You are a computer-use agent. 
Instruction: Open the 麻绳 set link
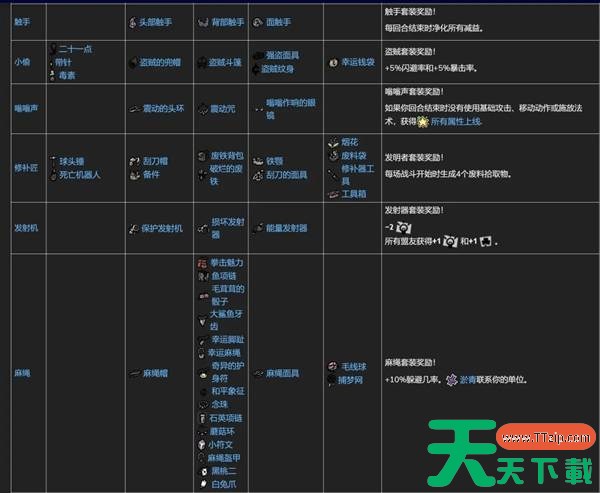pyautogui.click(x=22, y=373)
